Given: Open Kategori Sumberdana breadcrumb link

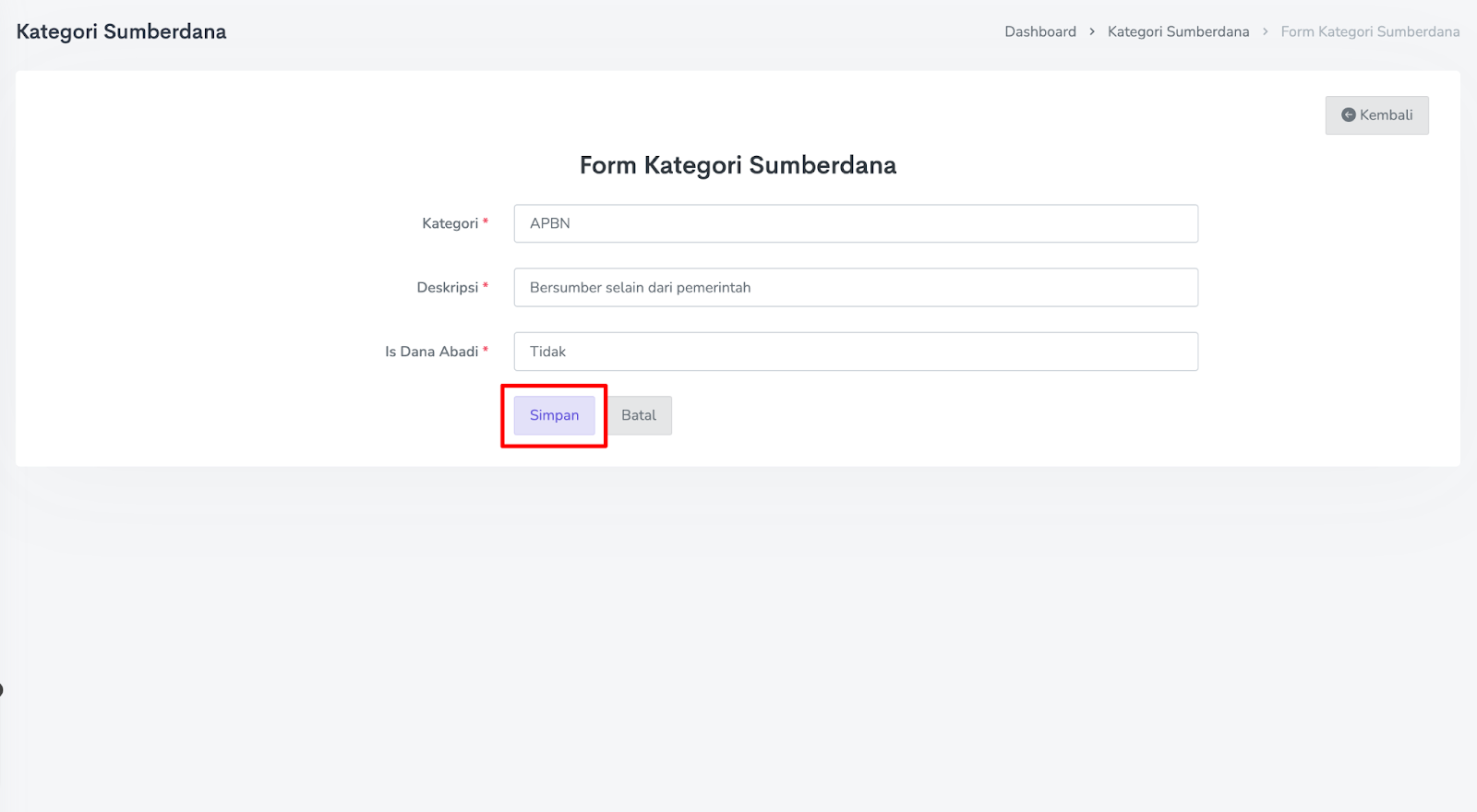Looking at the screenshot, I should click(x=1178, y=31).
